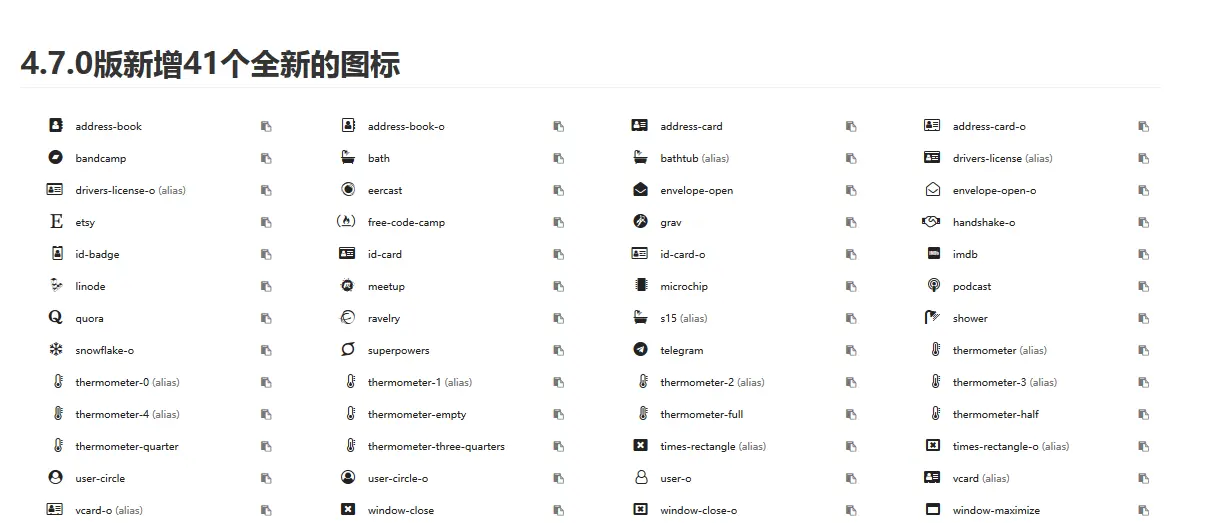Open the thermometer (alias) link
Image resolution: width=1219 pixels, height=523 pixels.
point(1000,350)
